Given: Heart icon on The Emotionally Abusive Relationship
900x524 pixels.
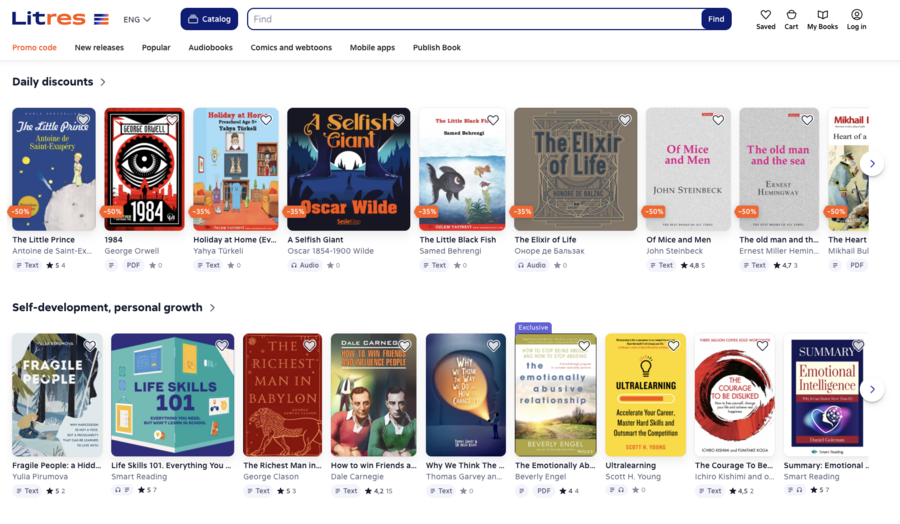Looking at the screenshot, I should 584,346.
